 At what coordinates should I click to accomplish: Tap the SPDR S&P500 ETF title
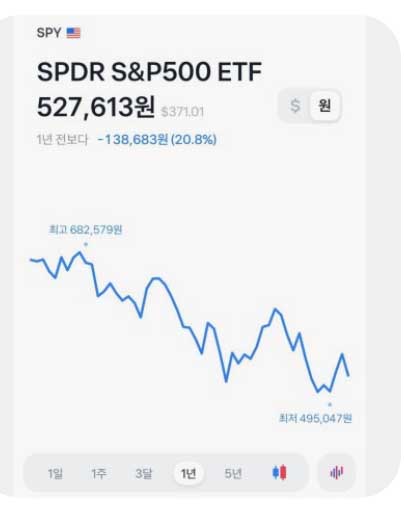click(149, 71)
